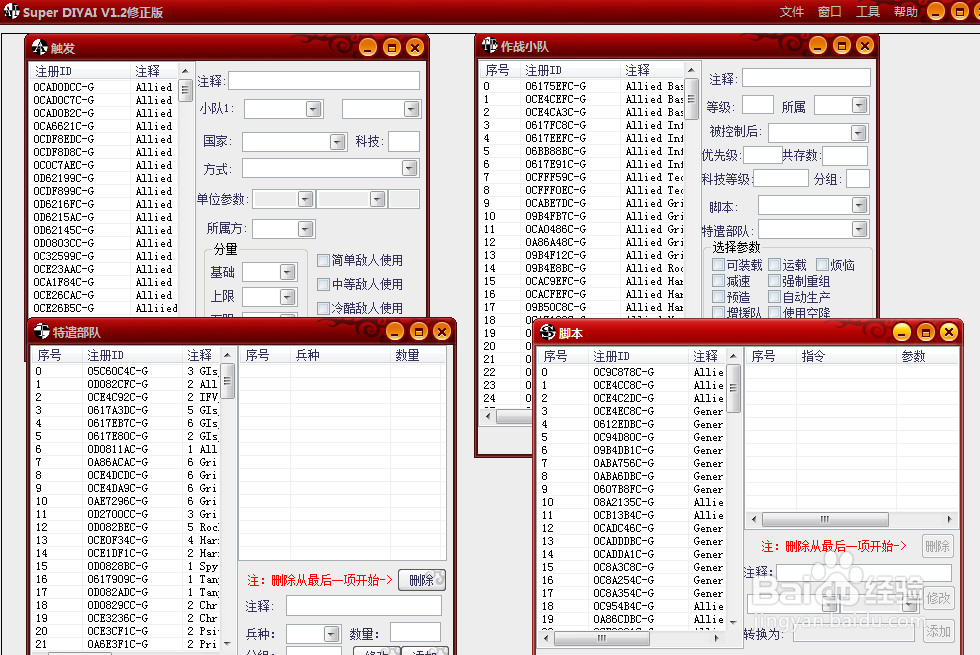
Task: Check 冷酷敌人使用 option
Action: [x=323, y=308]
